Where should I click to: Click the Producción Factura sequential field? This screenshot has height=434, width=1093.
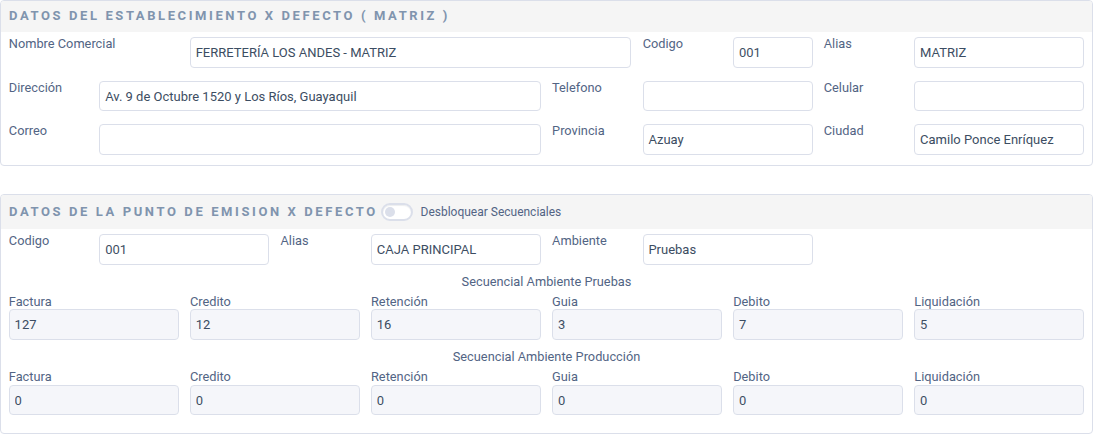pyautogui.click(x=93, y=400)
